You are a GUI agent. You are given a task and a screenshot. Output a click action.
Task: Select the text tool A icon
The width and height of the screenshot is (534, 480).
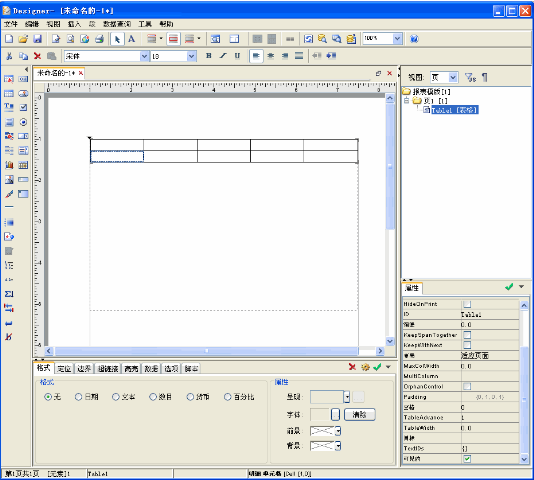coord(131,39)
